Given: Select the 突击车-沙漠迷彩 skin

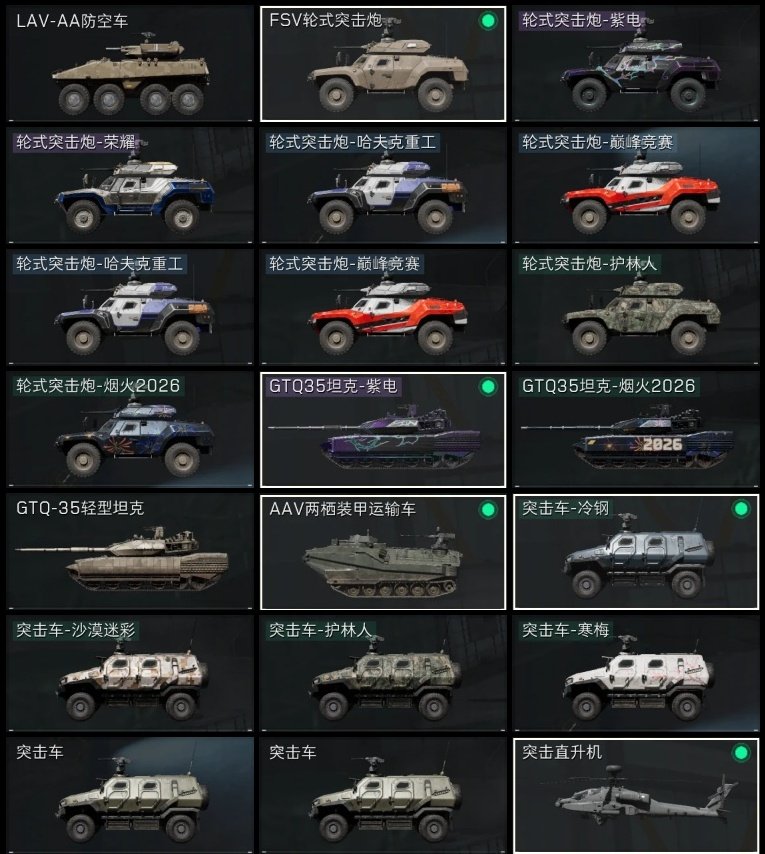Looking at the screenshot, I should [x=130, y=673].
